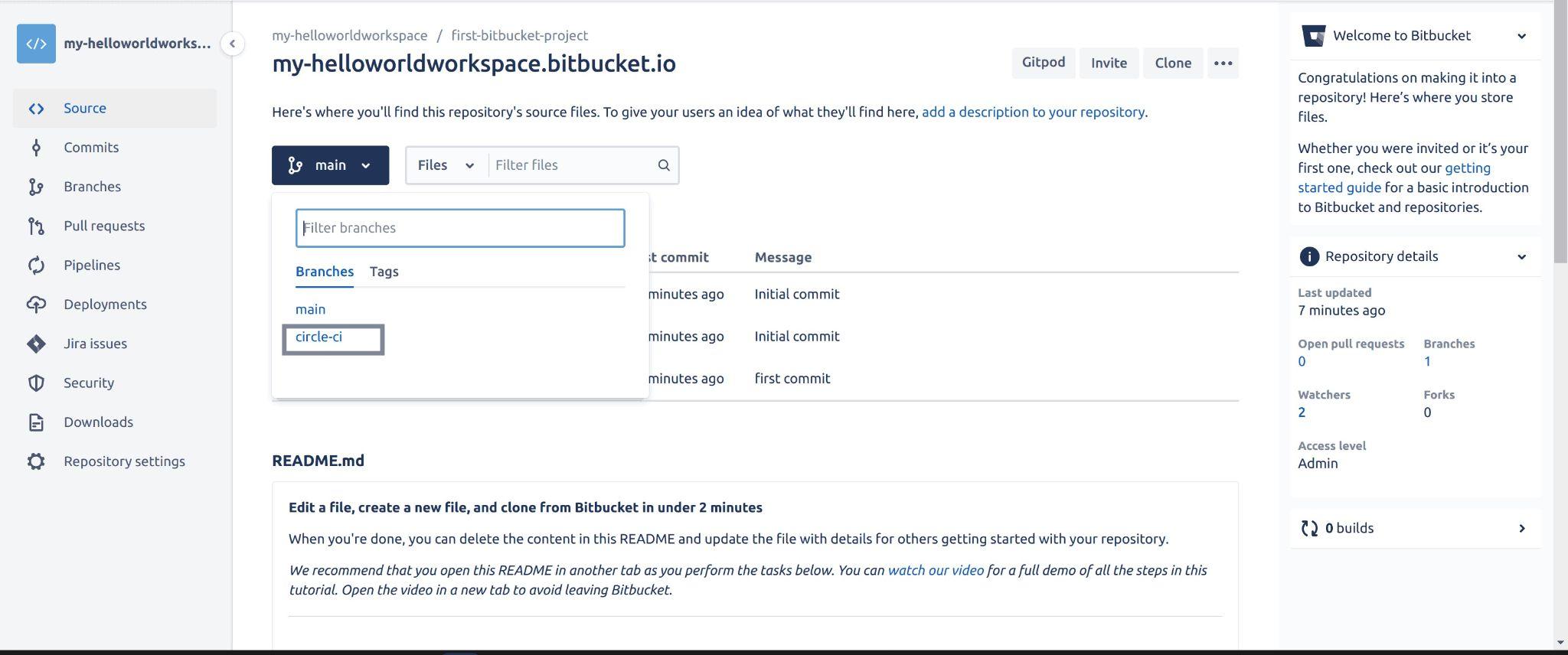Expand the 0 builds section arrow

1521,528
